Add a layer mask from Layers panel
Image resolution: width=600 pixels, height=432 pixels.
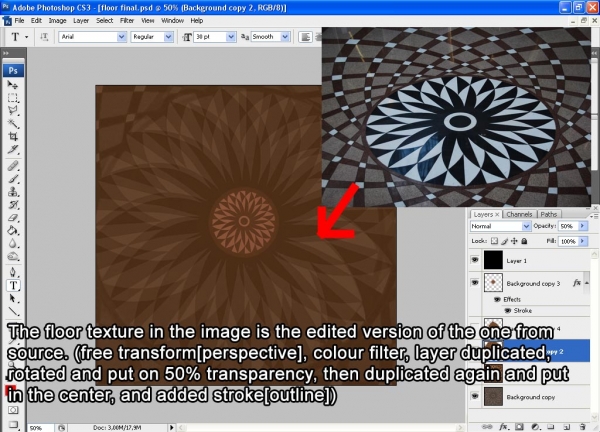[519, 426]
